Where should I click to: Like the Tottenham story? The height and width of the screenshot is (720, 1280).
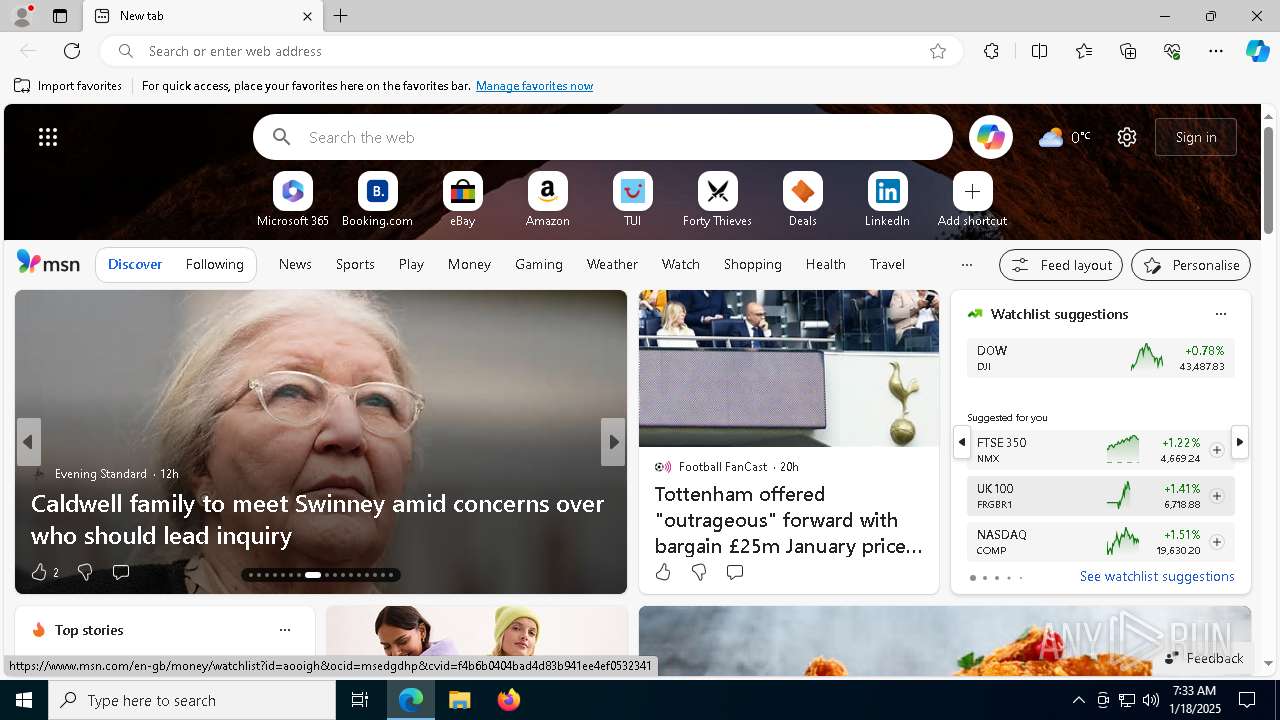point(663,572)
